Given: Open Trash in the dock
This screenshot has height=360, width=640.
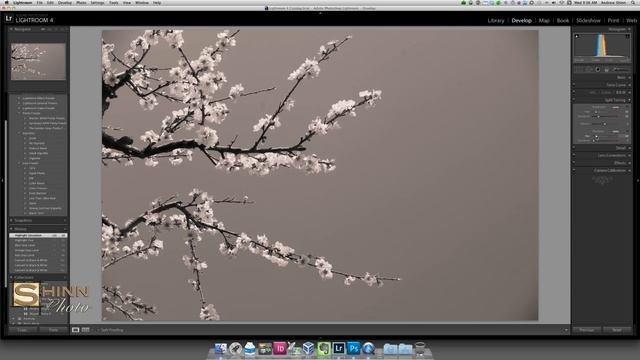Looking at the screenshot, I should [420, 349].
